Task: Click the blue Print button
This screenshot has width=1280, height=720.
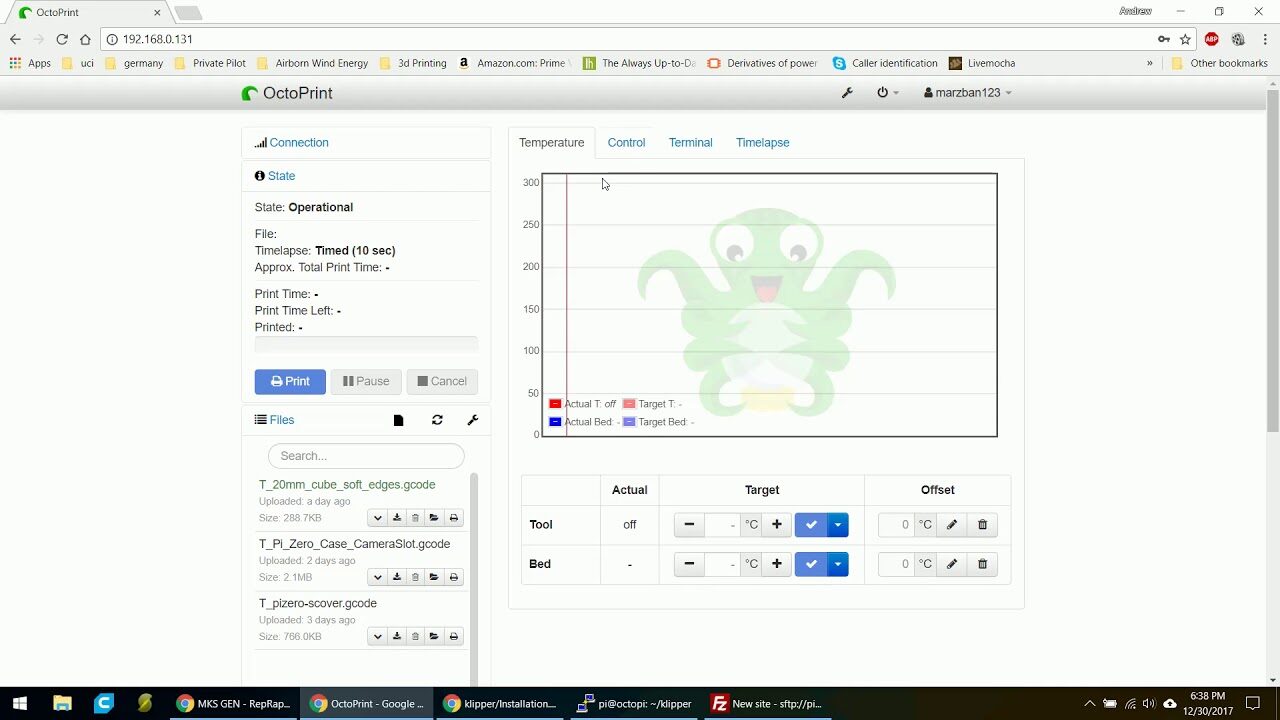Action: click(x=290, y=381)
